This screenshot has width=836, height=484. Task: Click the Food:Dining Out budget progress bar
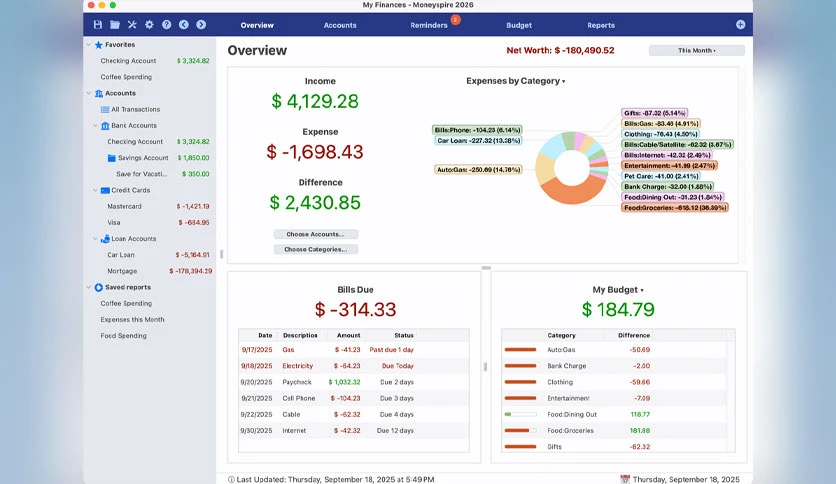[x=520, y=414]
